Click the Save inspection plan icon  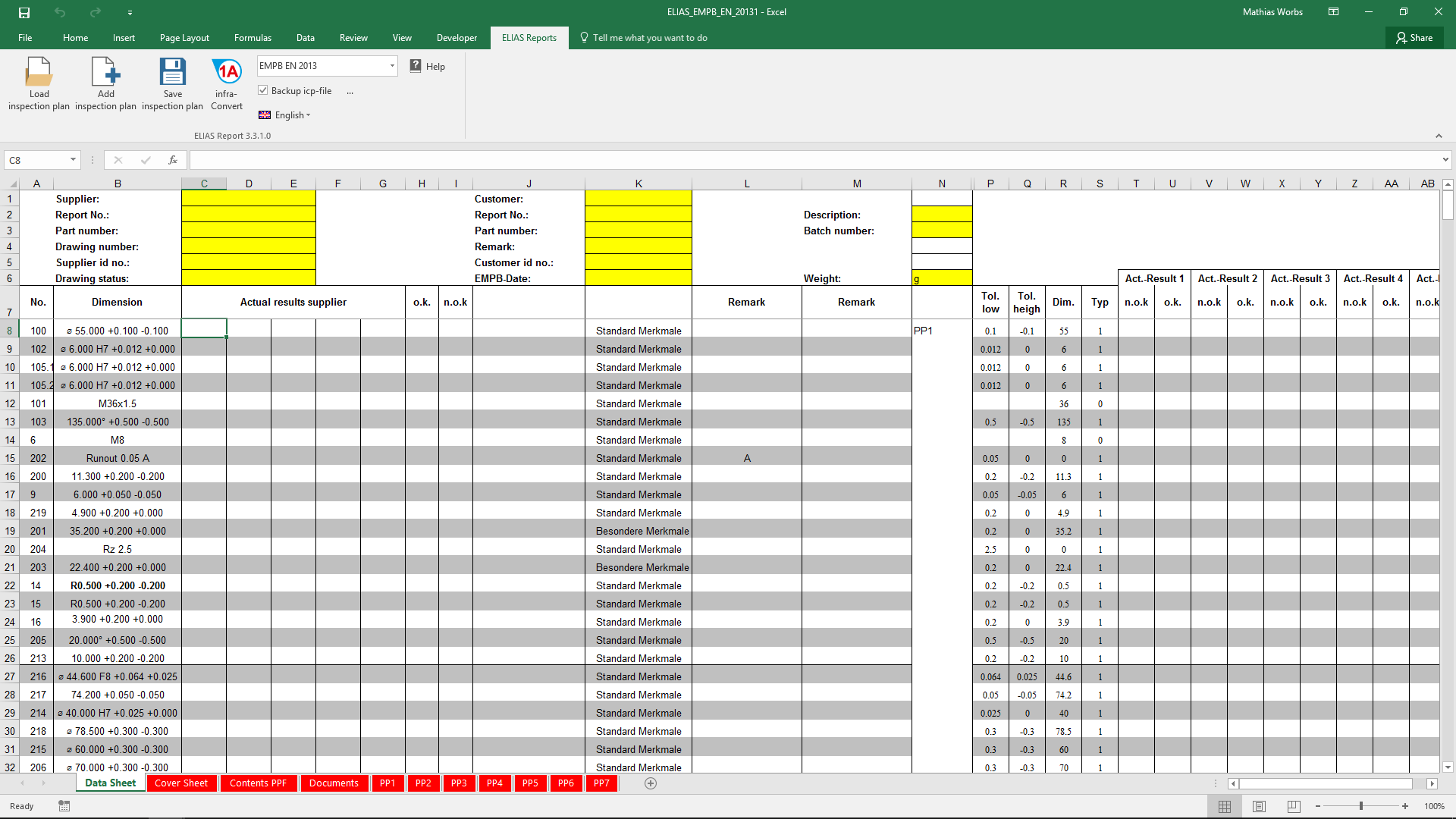[172, 72]
